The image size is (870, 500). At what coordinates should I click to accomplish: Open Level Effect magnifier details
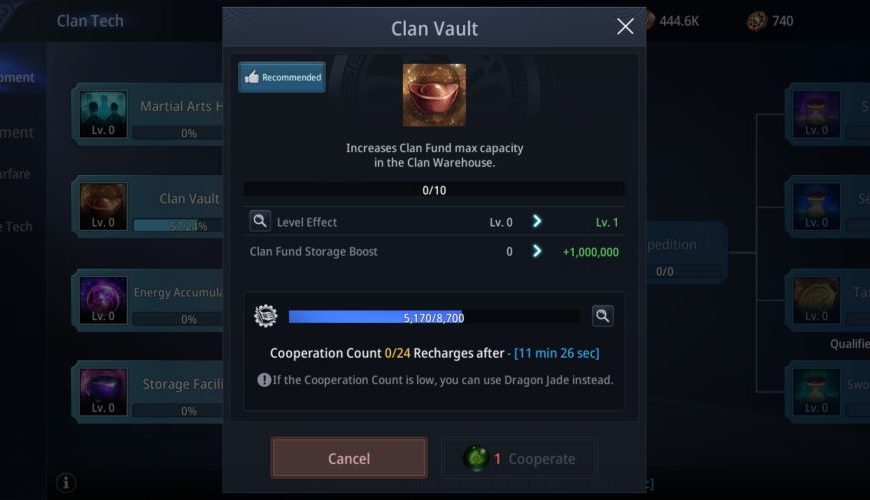(260, 221)
